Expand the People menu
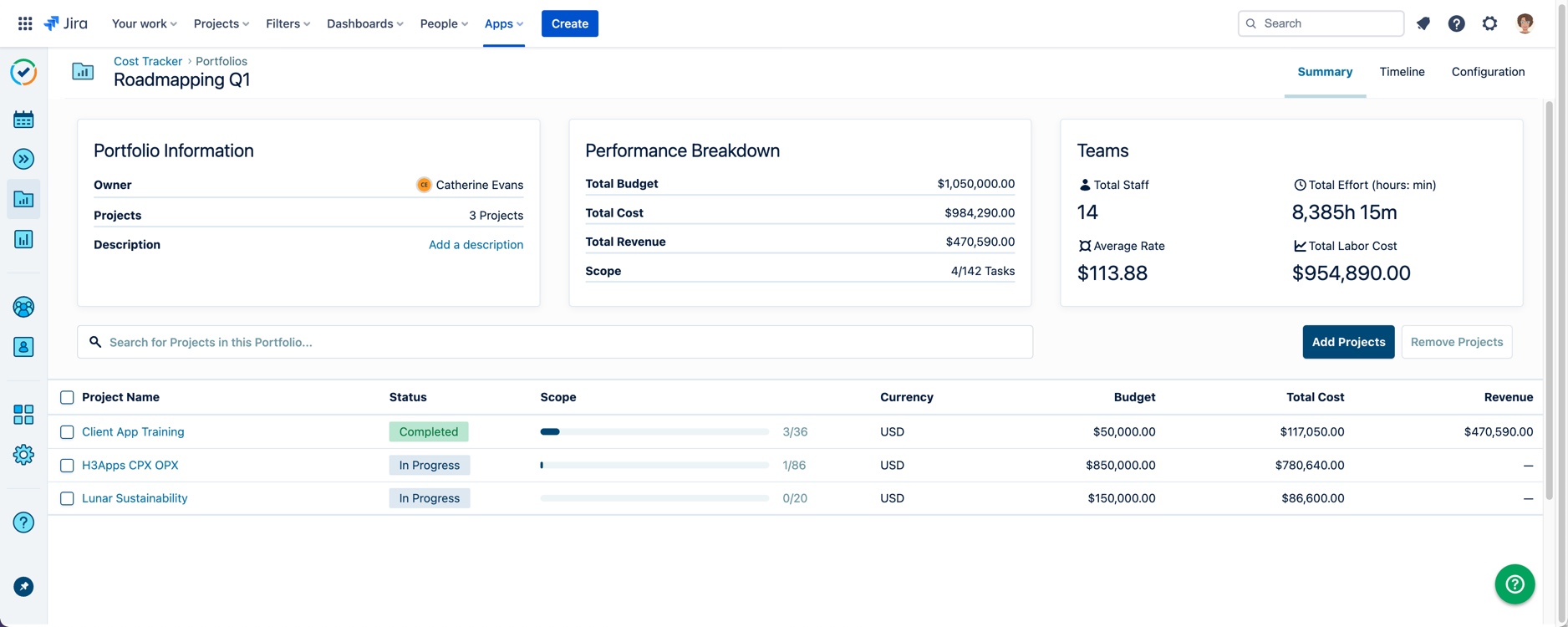Image resolution: width=1568 pixels, height=627 pixels. click(444, 23)
